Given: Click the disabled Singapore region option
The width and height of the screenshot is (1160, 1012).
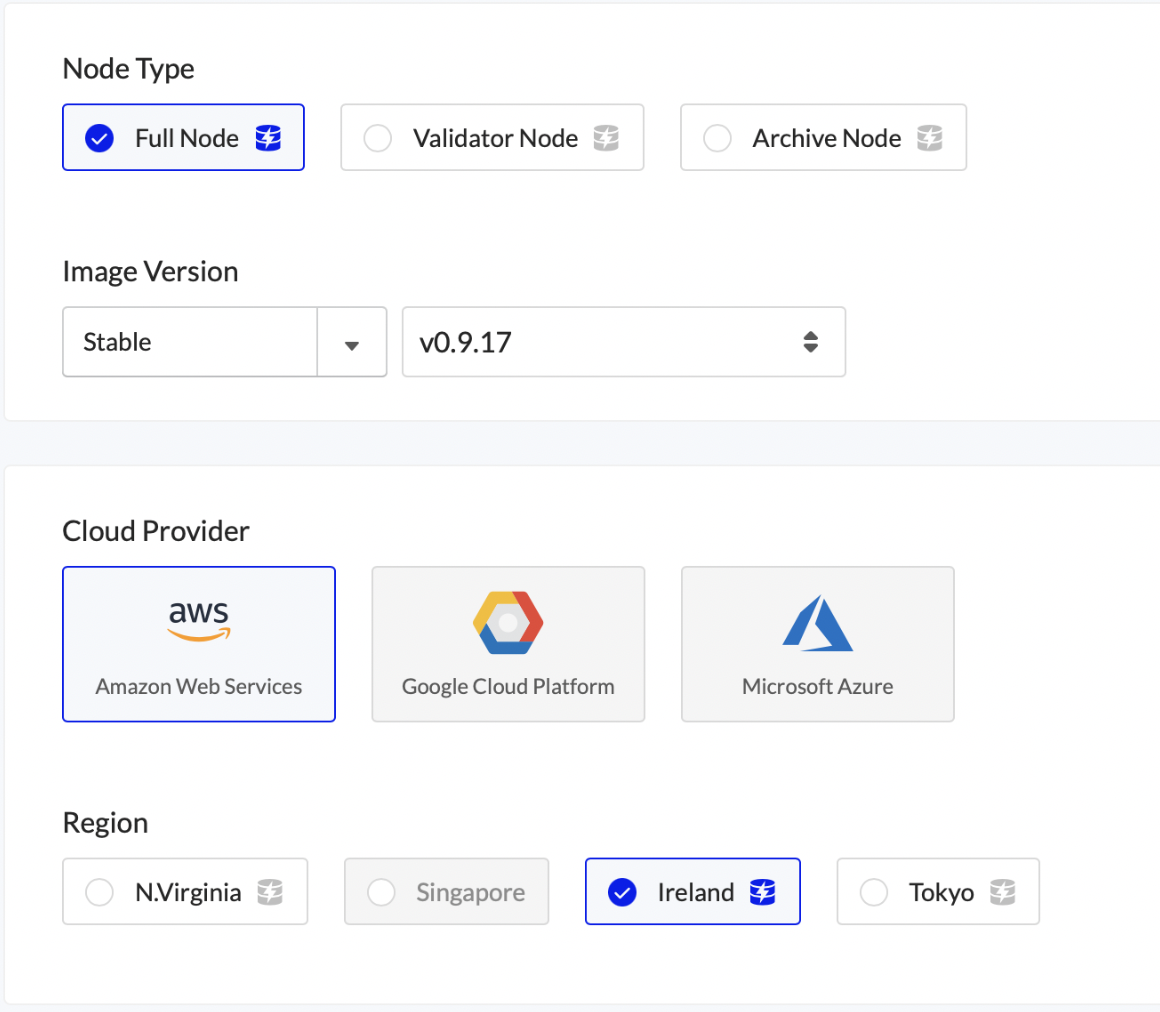Looking at the screenshot, I should 447,892.
